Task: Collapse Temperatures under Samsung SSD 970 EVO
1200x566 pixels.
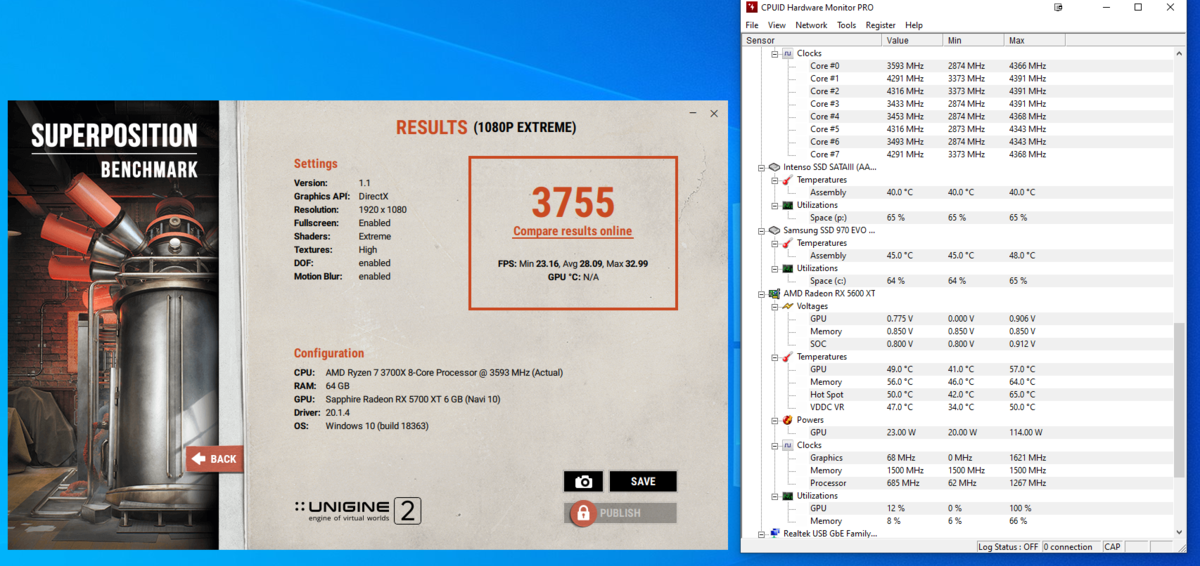Action: [775, 243]
